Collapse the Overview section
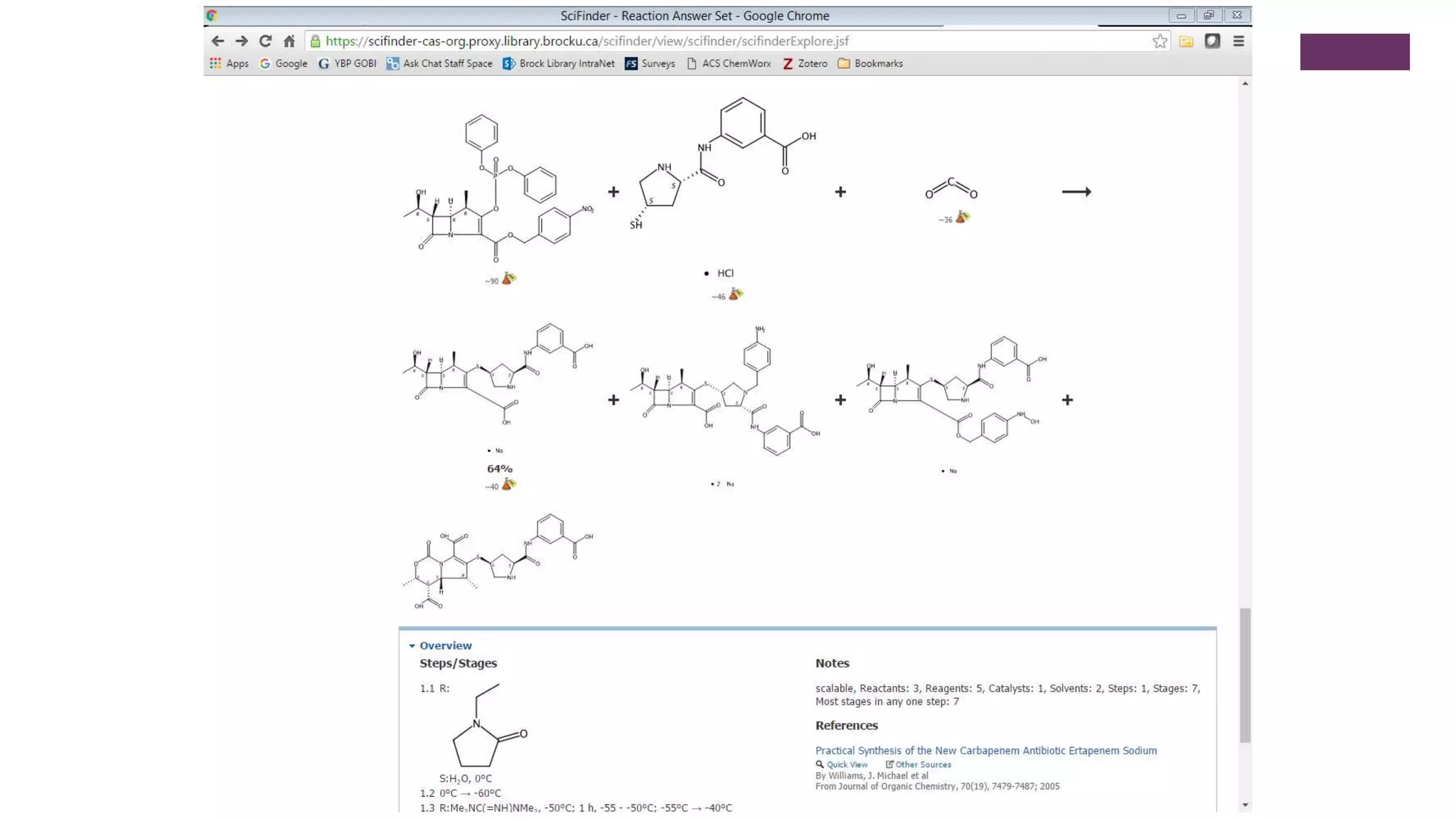Viewport: 1456px width, 819px height. 412,646
